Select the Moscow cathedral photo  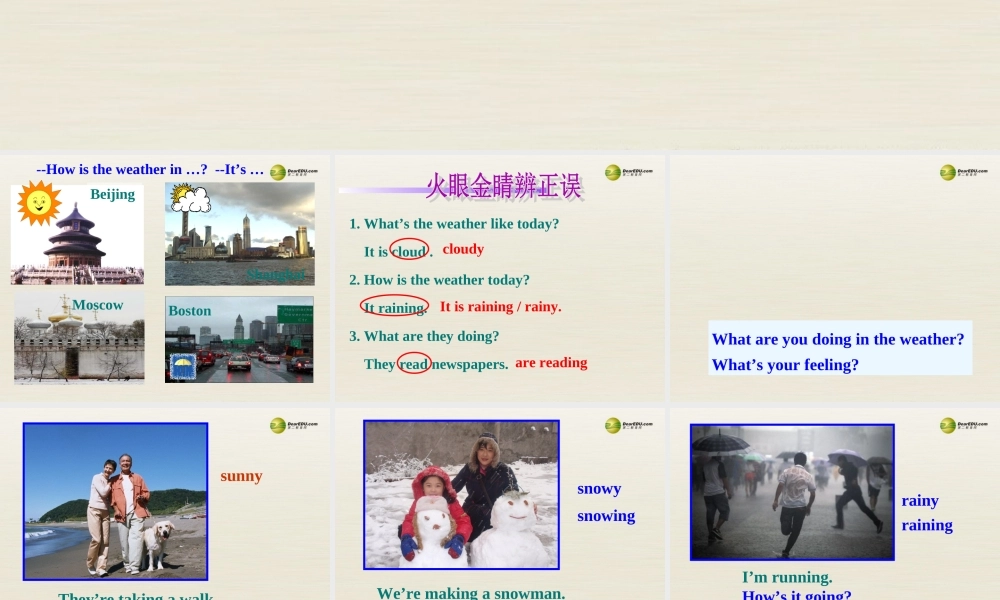(79, 338)
